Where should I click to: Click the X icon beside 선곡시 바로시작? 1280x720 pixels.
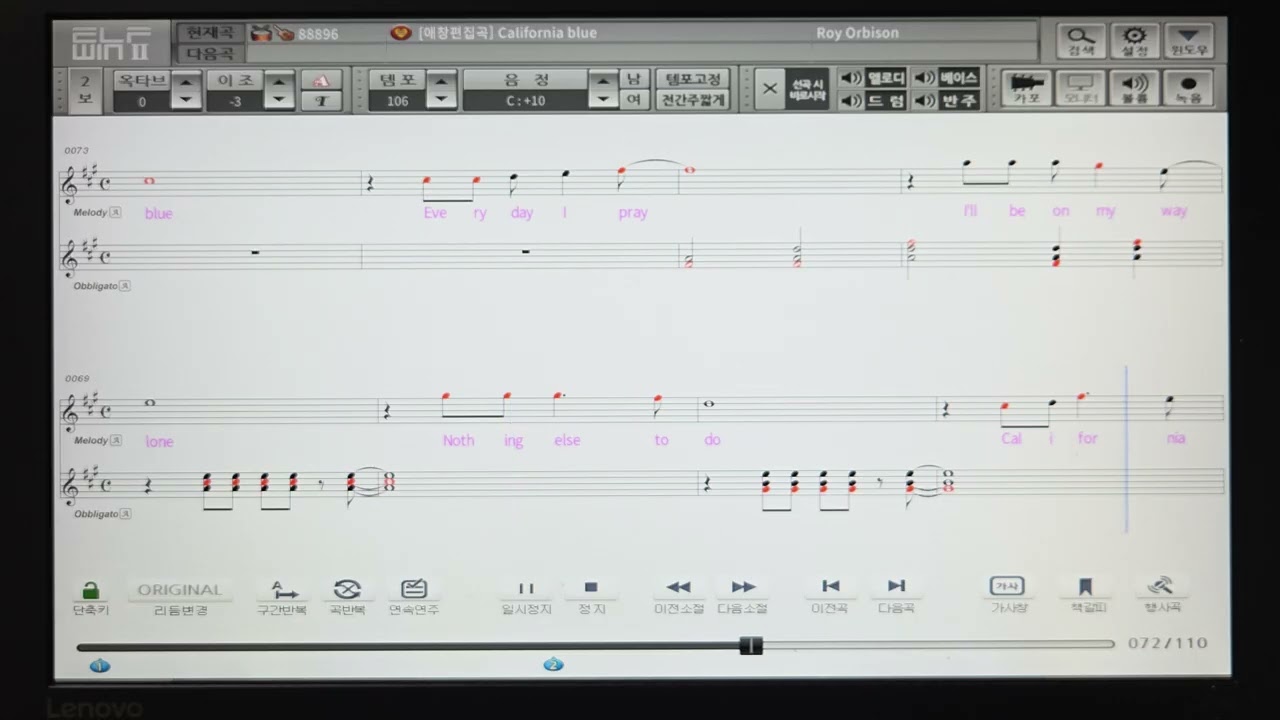click(769, 88)
